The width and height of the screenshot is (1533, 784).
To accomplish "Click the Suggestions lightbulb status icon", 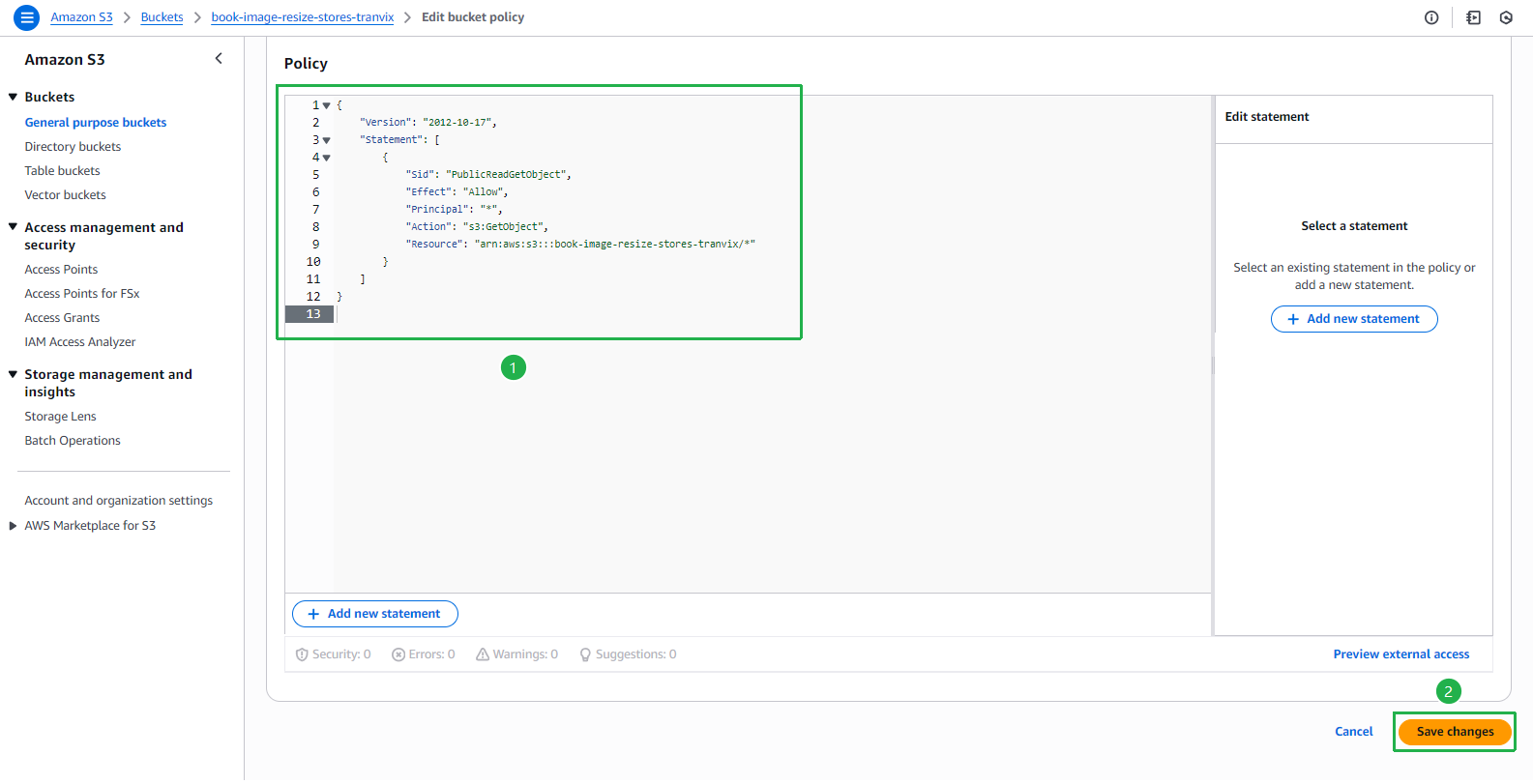I will point(585,654).
